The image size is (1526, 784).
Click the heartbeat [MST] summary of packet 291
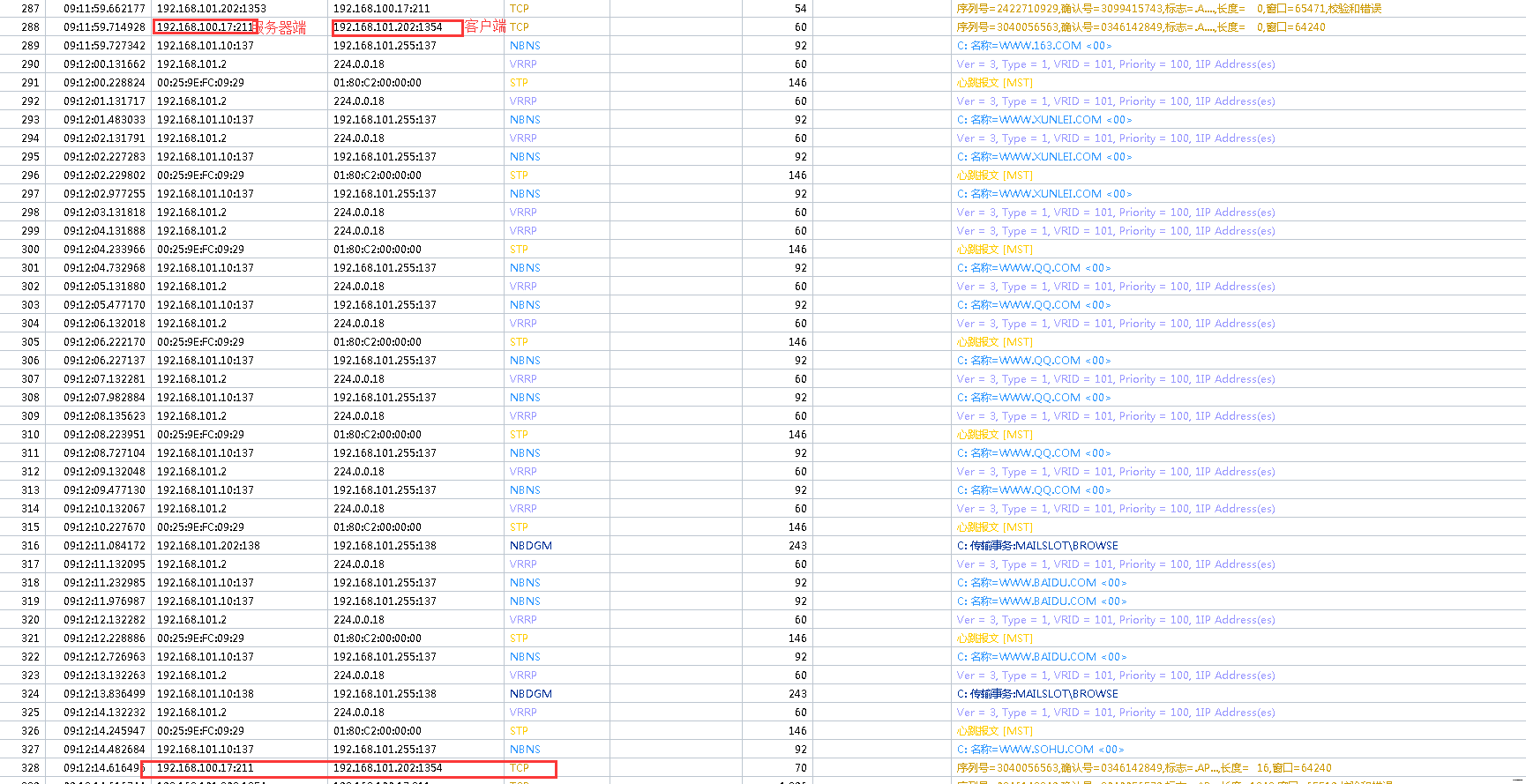click(994, 83)
